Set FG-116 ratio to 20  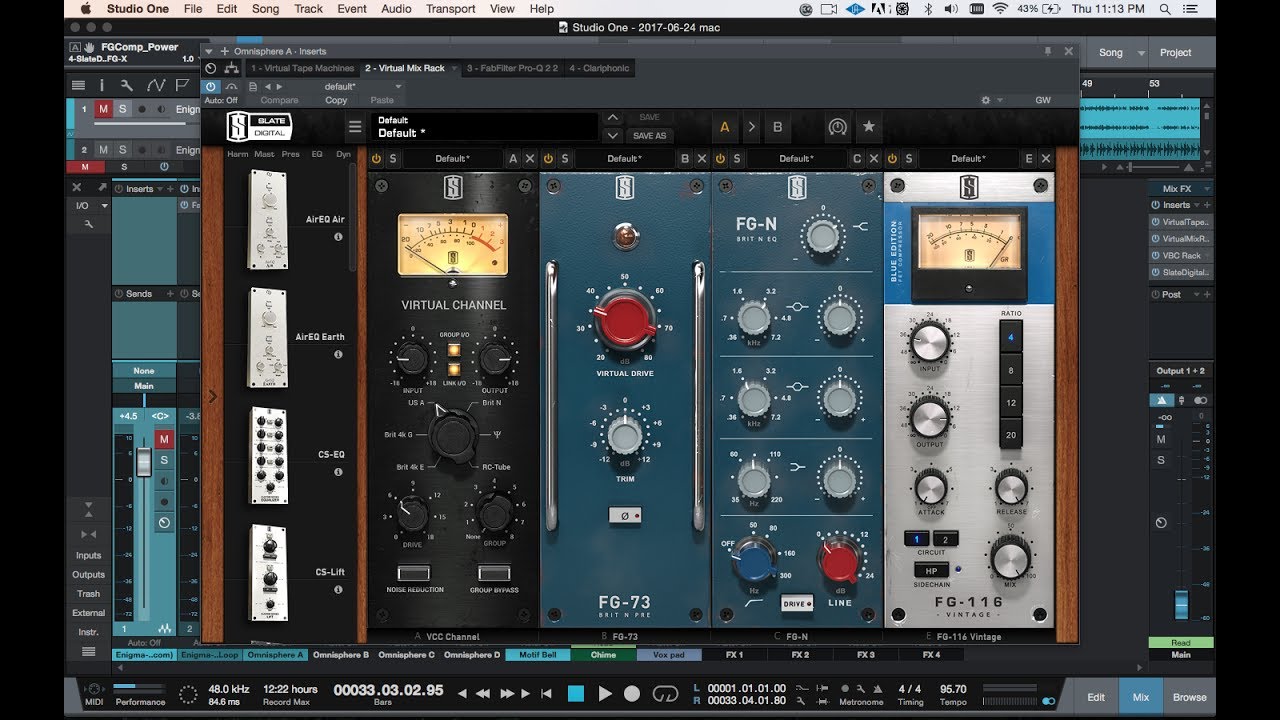(x=1010, y=435)
